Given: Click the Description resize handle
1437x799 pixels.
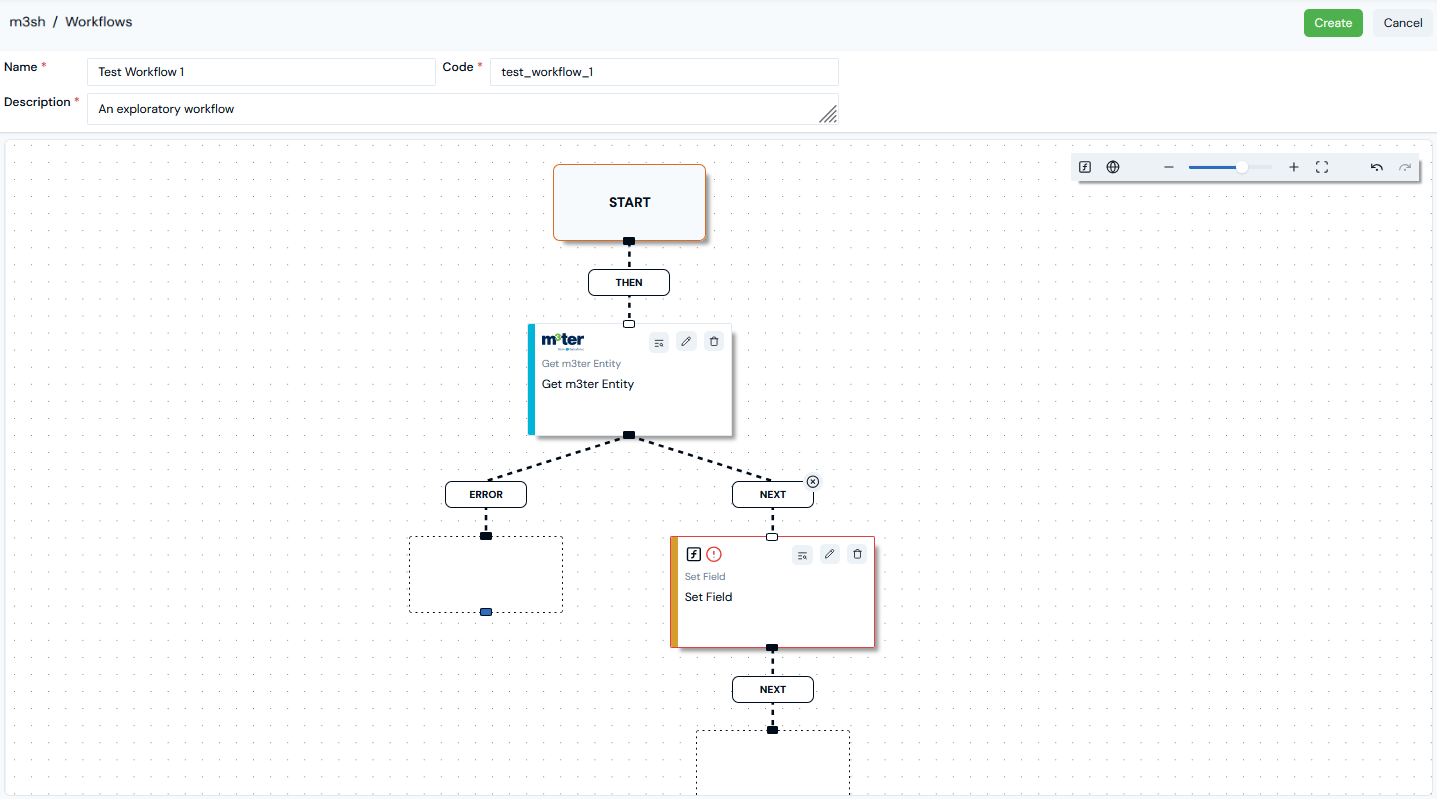Looking at the screenshot, I should pyautogui.click(x=828, y=114).
